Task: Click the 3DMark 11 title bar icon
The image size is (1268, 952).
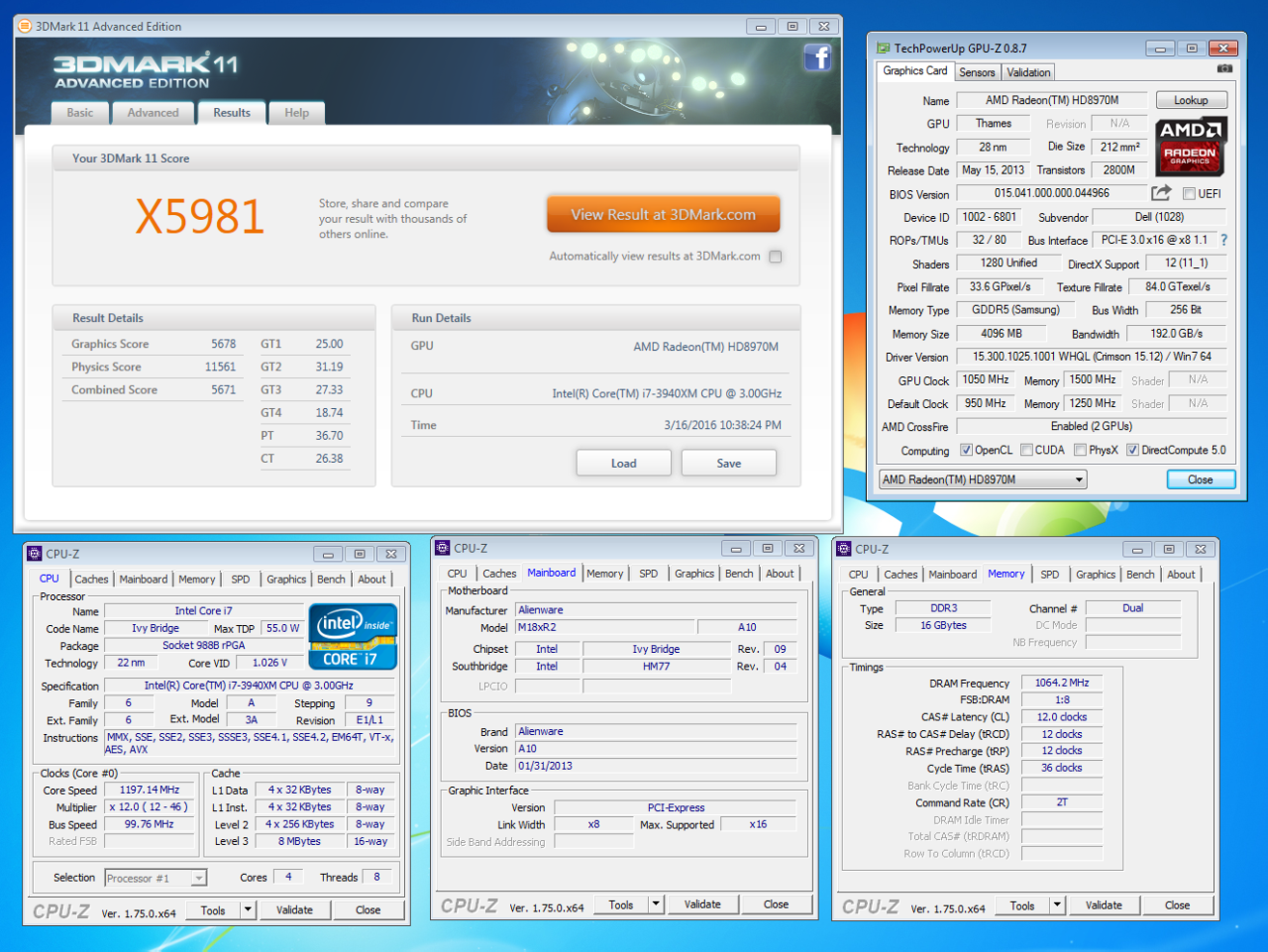Action: click(x=24, y=26)
